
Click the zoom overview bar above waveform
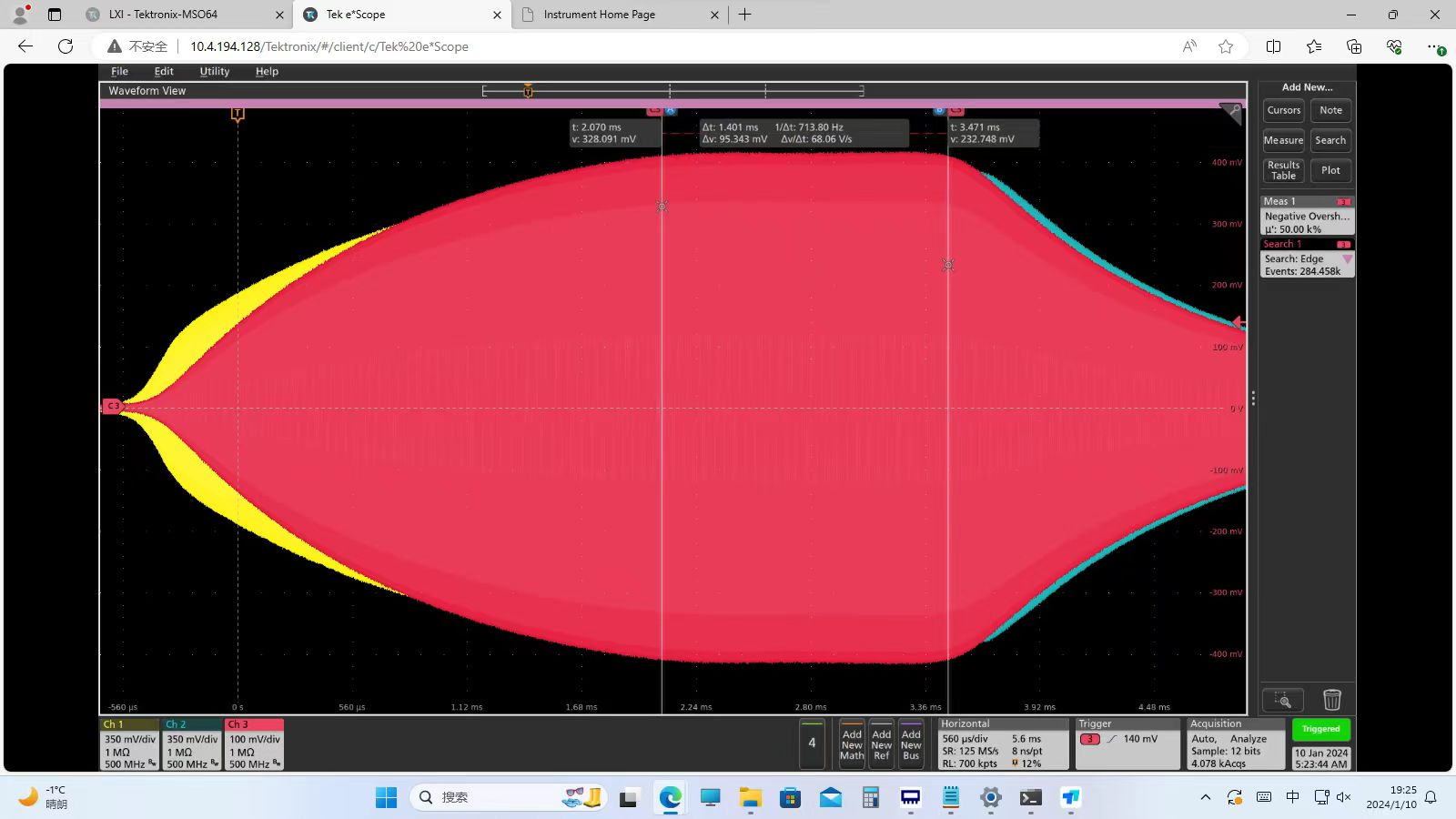(672, 91)
